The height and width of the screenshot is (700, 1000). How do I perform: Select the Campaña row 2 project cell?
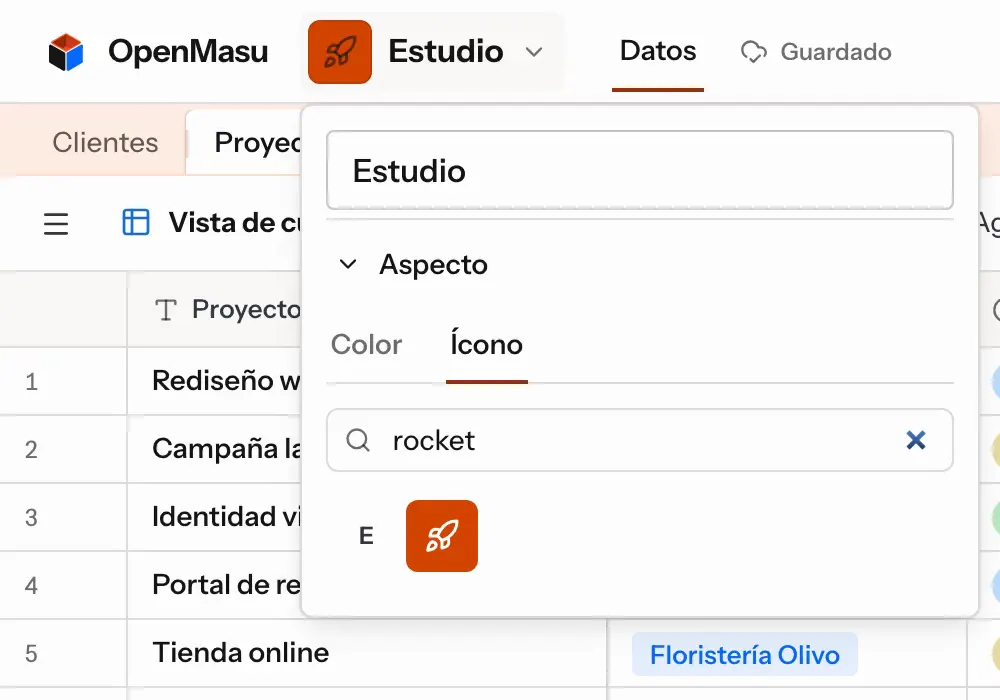[214, 449]
